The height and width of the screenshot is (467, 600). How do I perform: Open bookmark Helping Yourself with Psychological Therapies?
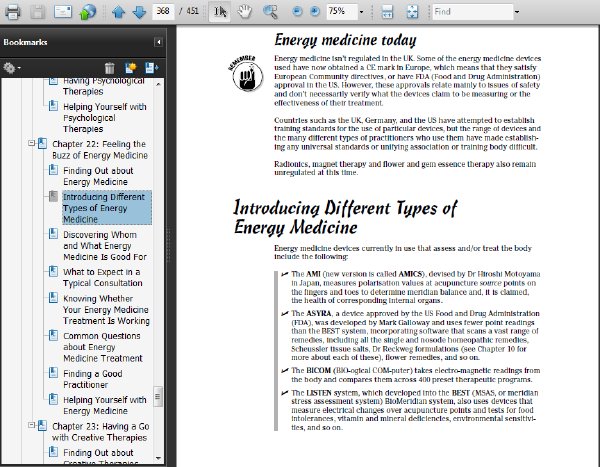pyautogui.click(x=104, y=118)
